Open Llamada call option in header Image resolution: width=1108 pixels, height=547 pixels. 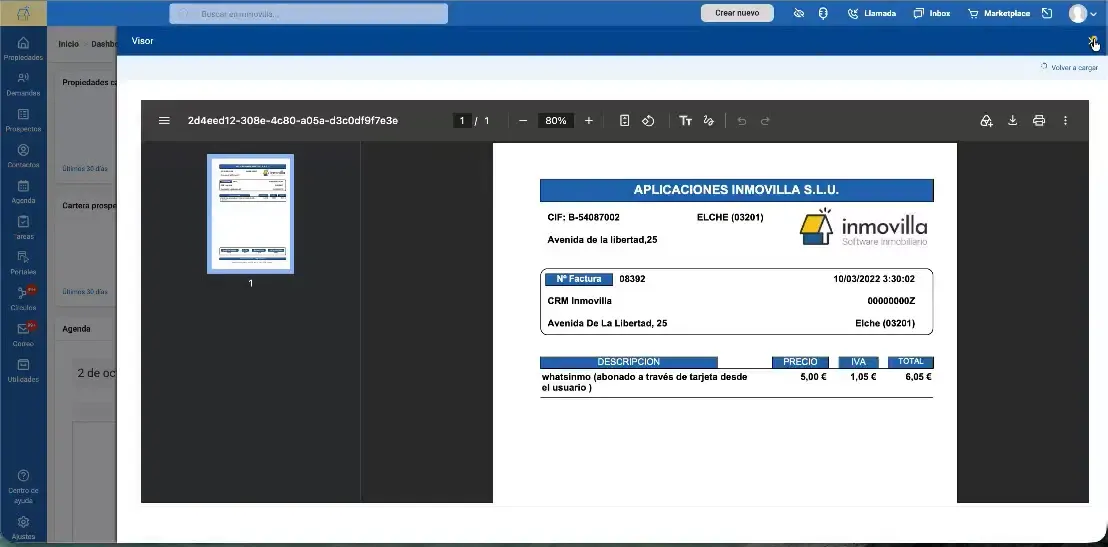coord(872,13)
